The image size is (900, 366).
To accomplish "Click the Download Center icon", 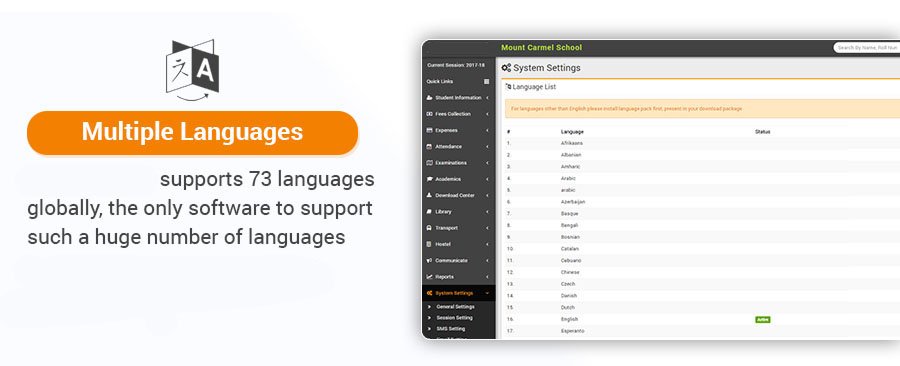I will click(429, 195).
